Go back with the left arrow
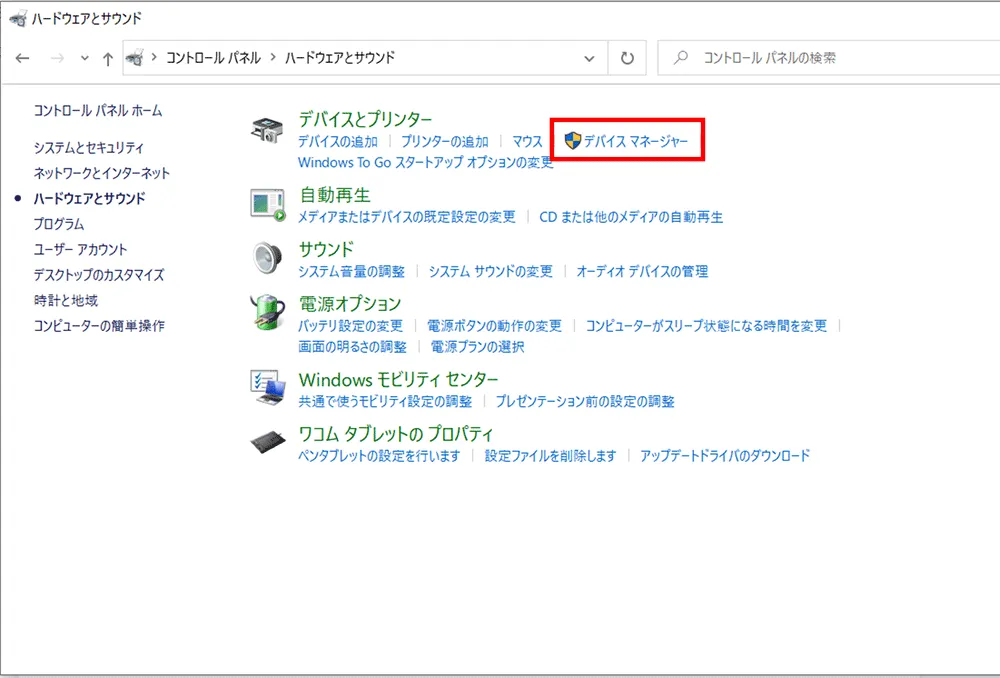This screenshot has width=1000, height=678. [22, 58]
